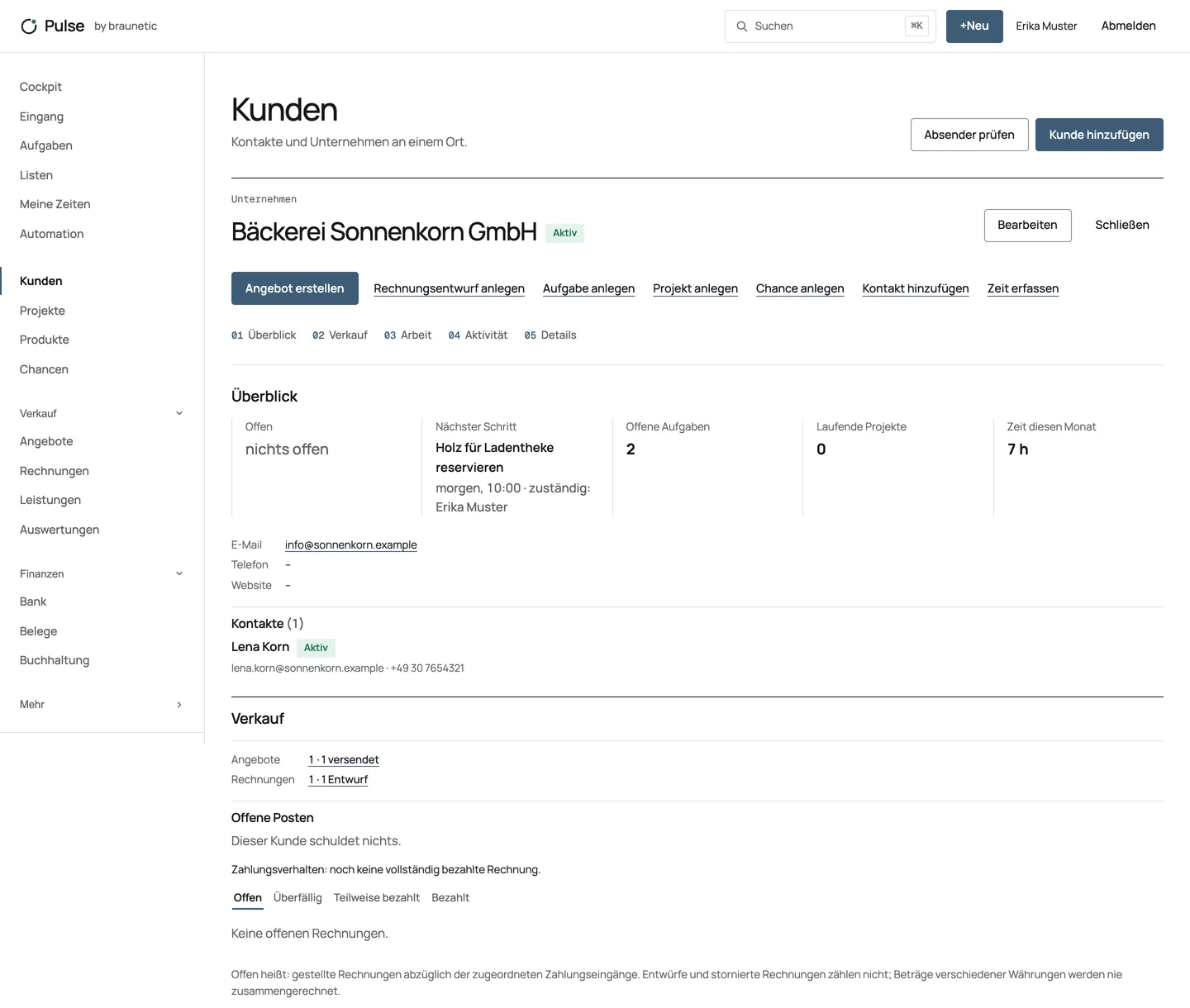Expand the Mehr sidebar section

pyautogui.click(x=179, y=705)
